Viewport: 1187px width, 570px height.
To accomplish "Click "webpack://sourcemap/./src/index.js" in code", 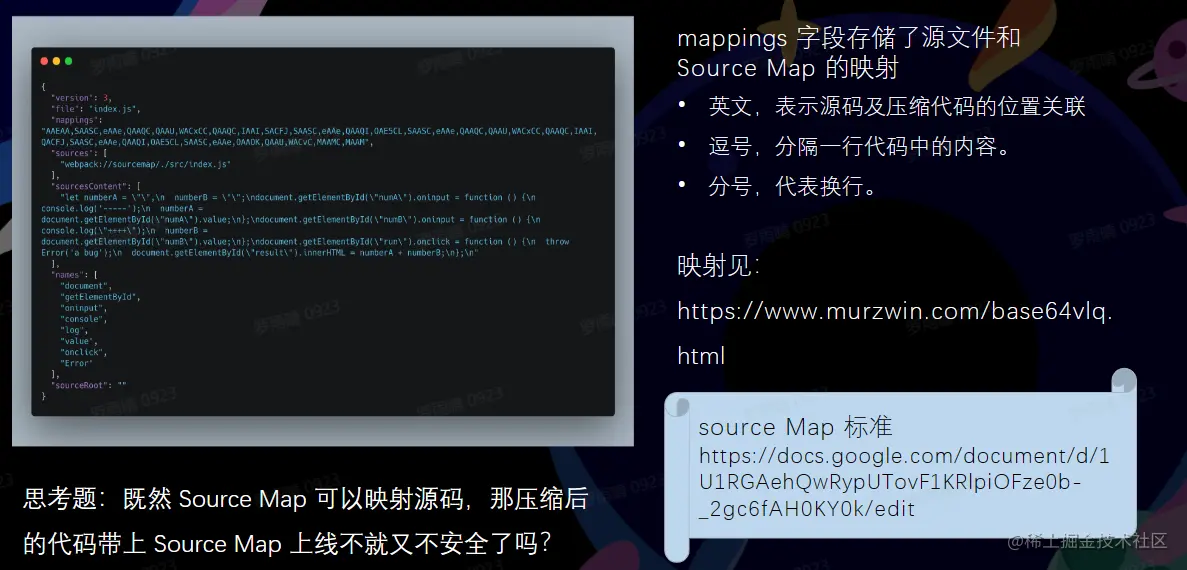I will (145, 164).
